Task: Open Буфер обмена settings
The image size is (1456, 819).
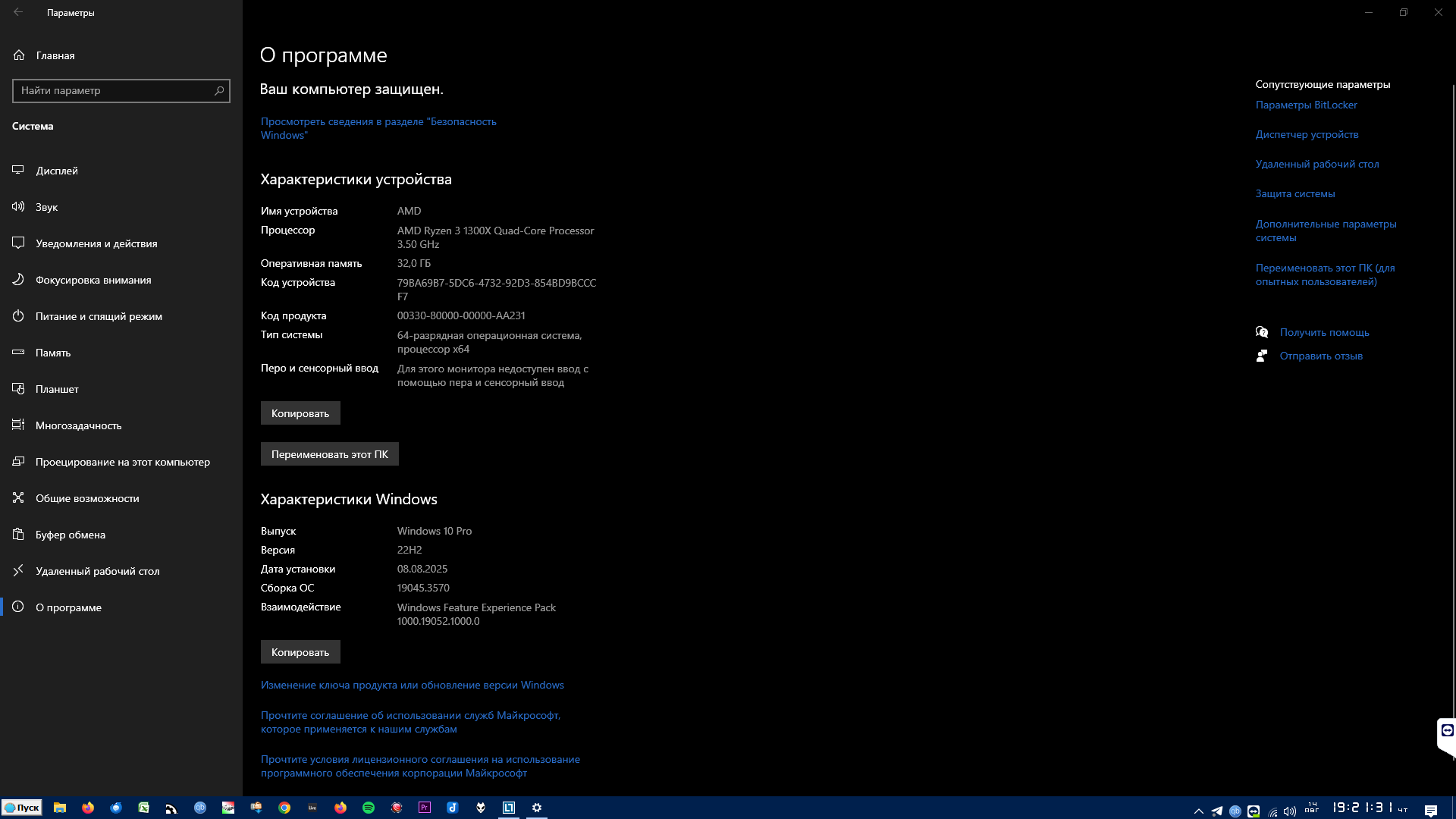Action: (x=121, y=535)
